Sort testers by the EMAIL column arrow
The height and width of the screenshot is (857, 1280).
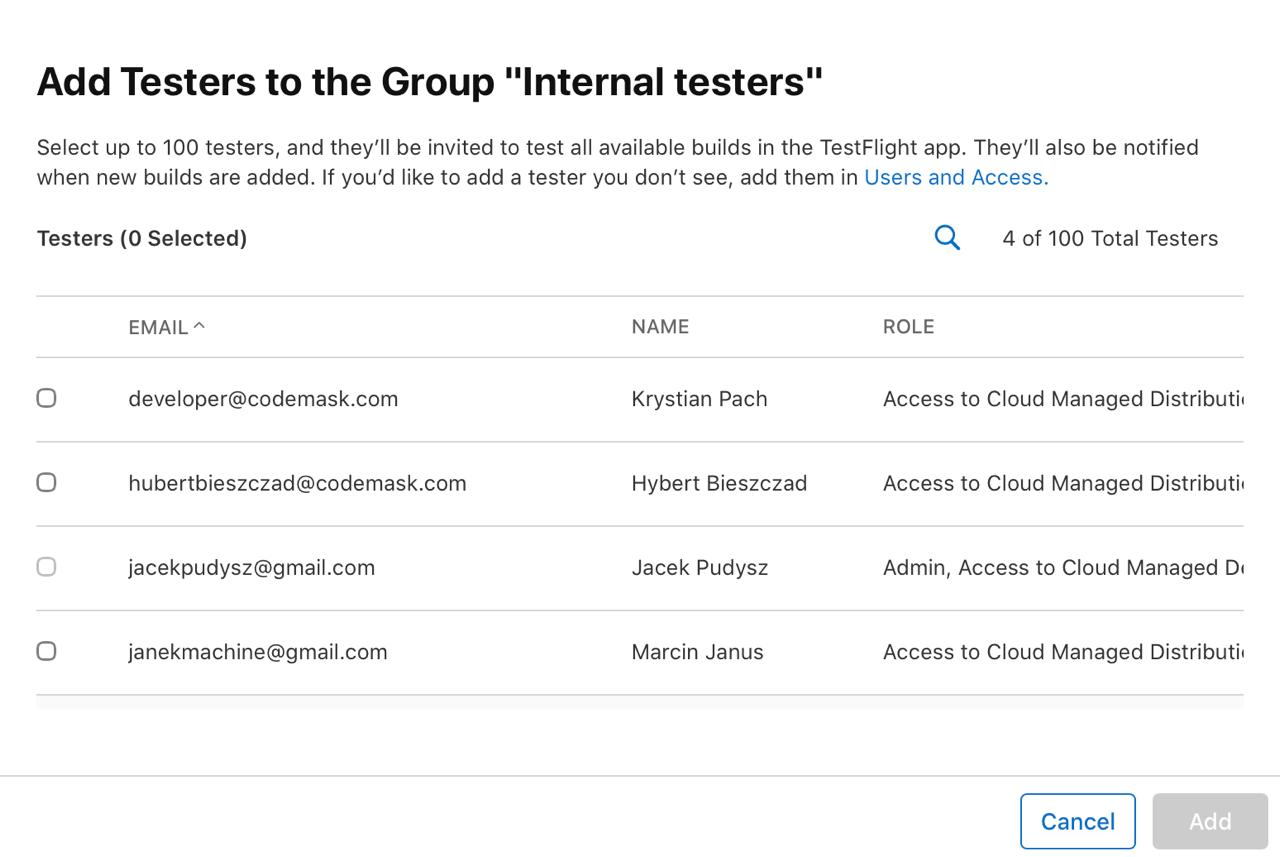click(199, 325)
